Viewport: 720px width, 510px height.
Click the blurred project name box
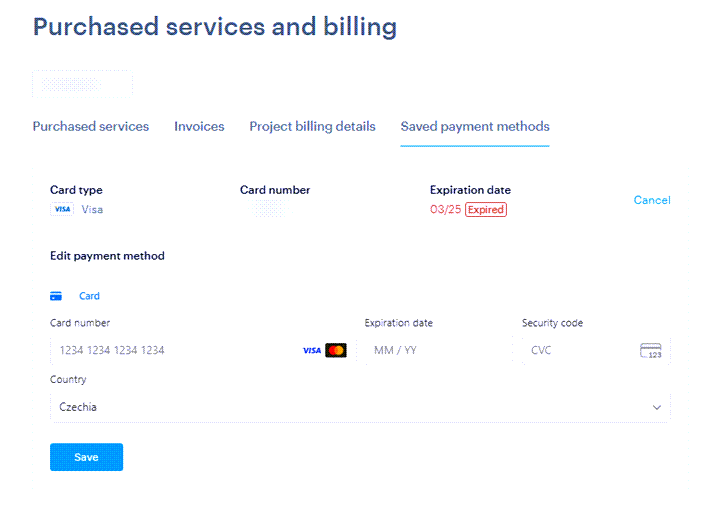83,84
